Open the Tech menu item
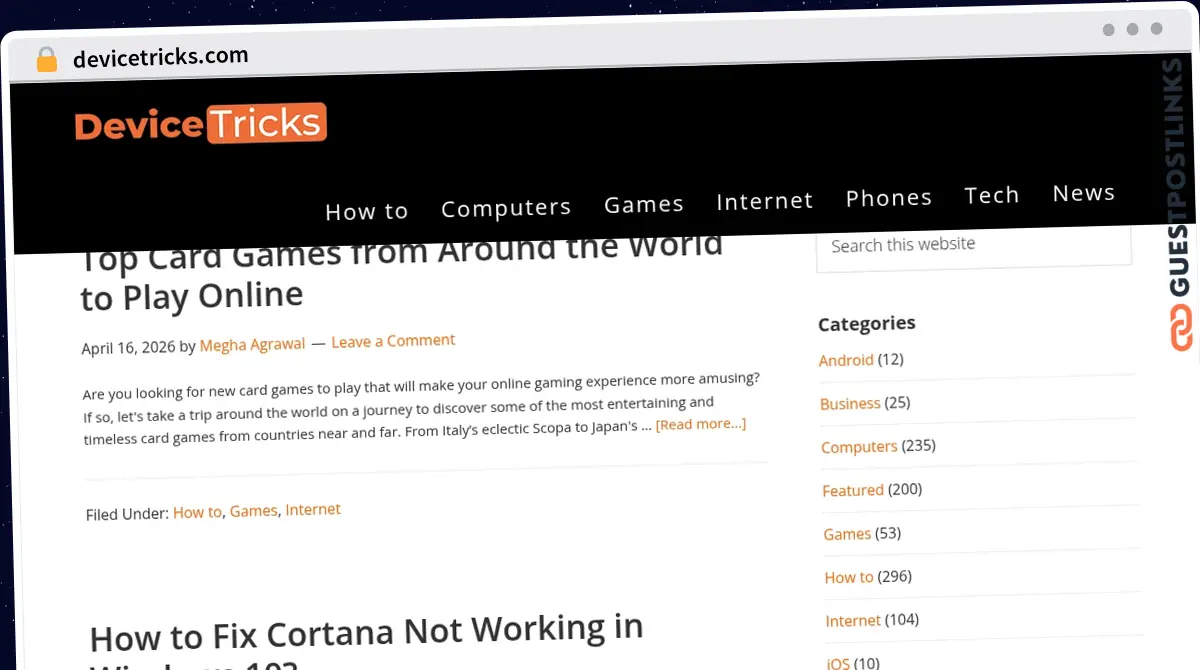 click(x=992, y=195)
